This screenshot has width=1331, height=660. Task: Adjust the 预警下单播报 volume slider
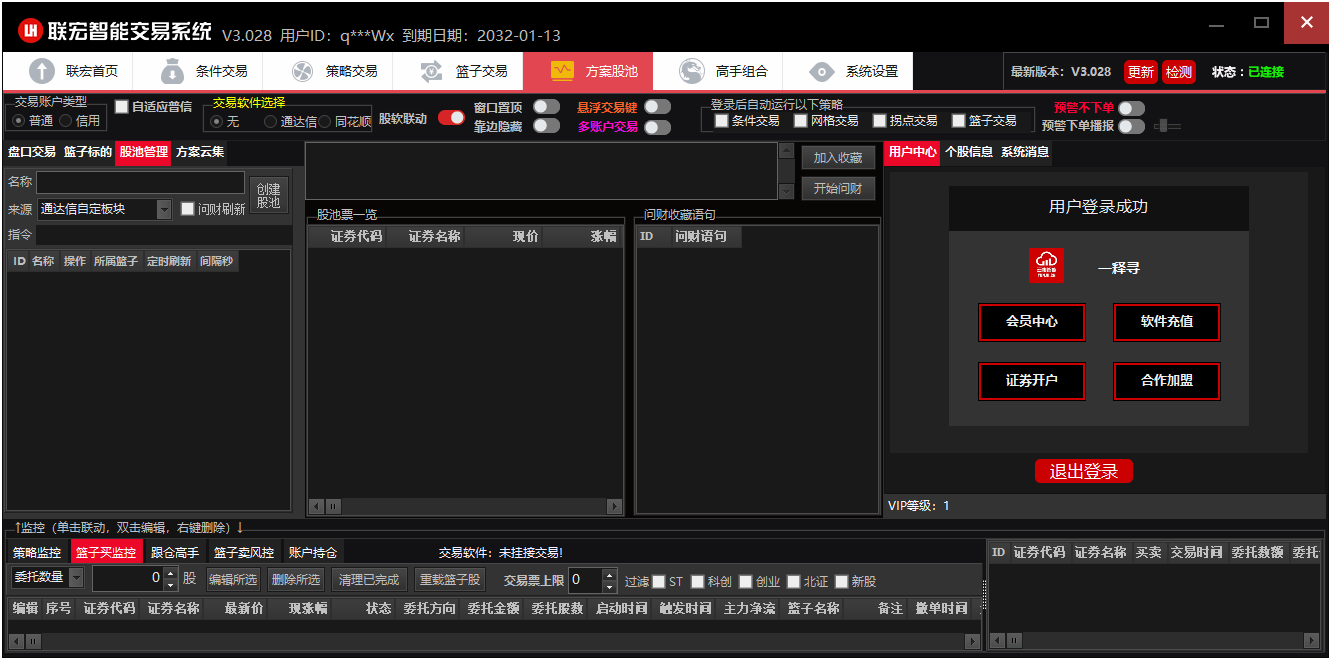pos(1166,126)
